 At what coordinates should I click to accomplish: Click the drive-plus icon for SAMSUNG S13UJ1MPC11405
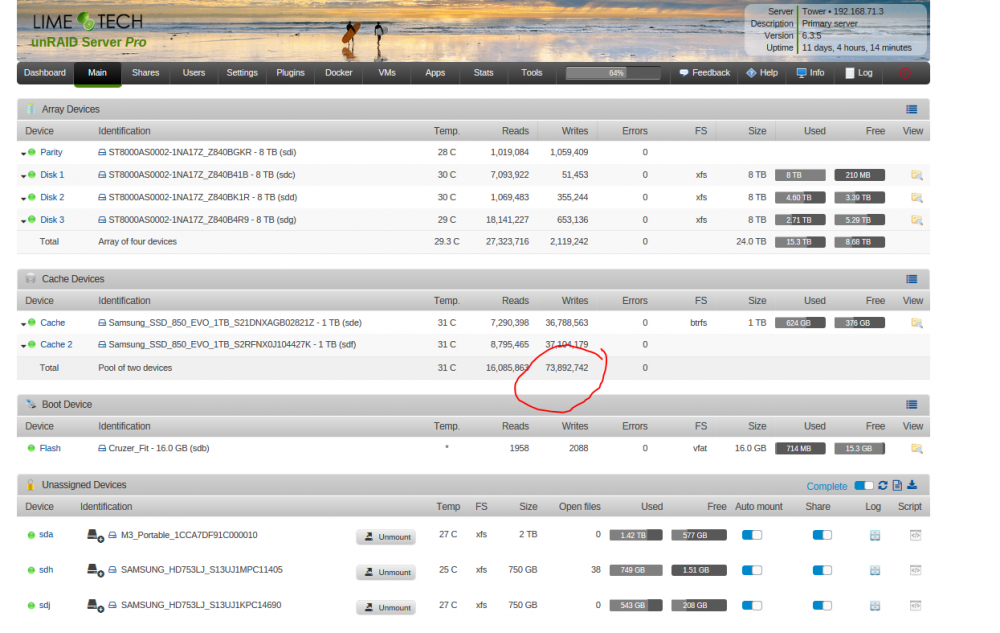95,570
